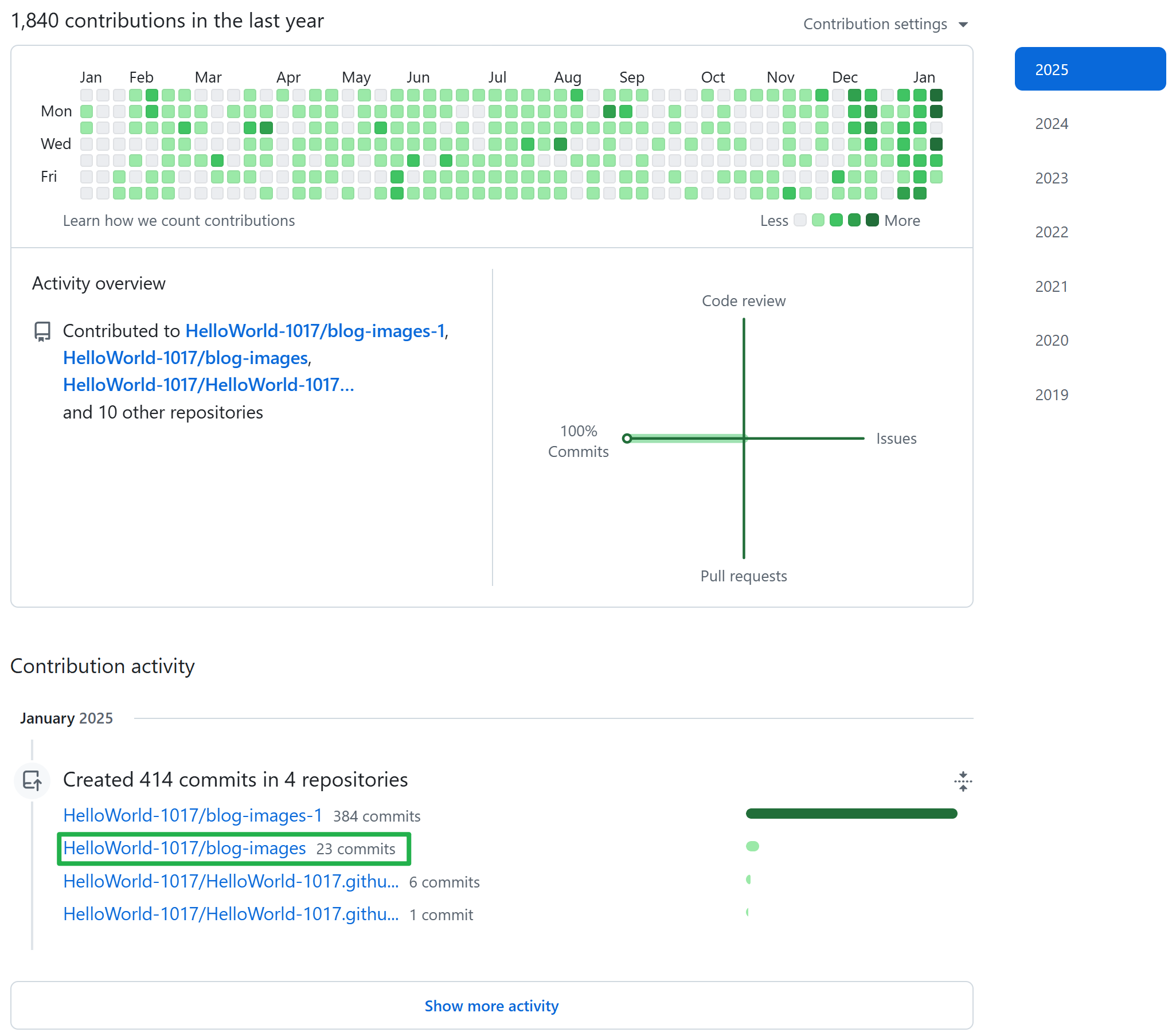Image resolution: width=1176 pixels, height=1036 pixels.
Task: Click the blog-images-1 dark green commit bar
Action: 851,814
